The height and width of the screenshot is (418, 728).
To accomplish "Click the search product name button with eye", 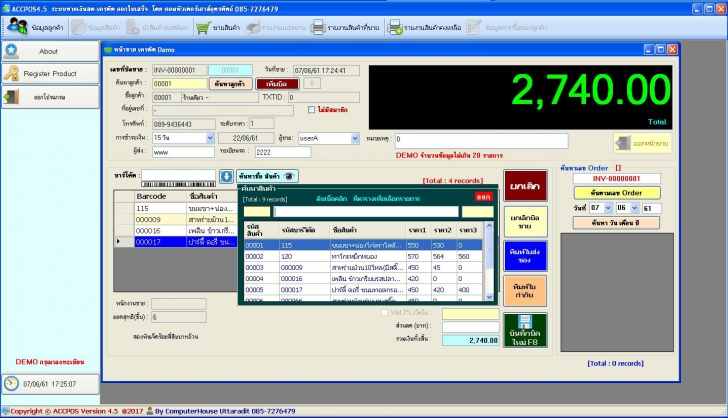I will coord(267,176).
